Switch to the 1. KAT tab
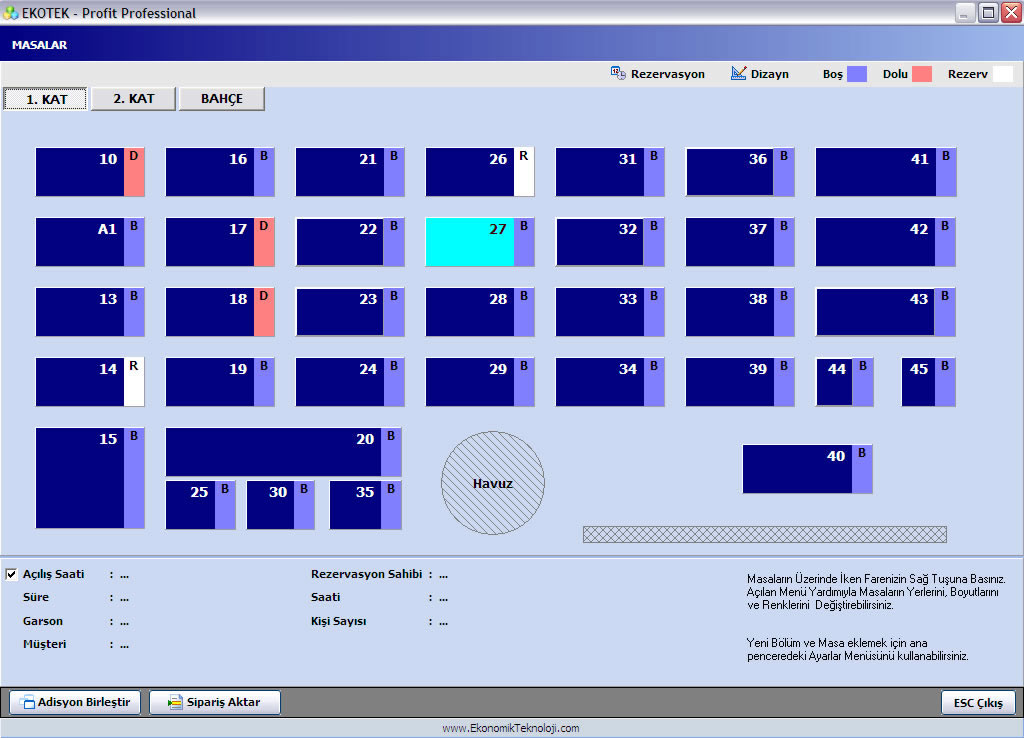The image size is (1024, 738). 46,99
